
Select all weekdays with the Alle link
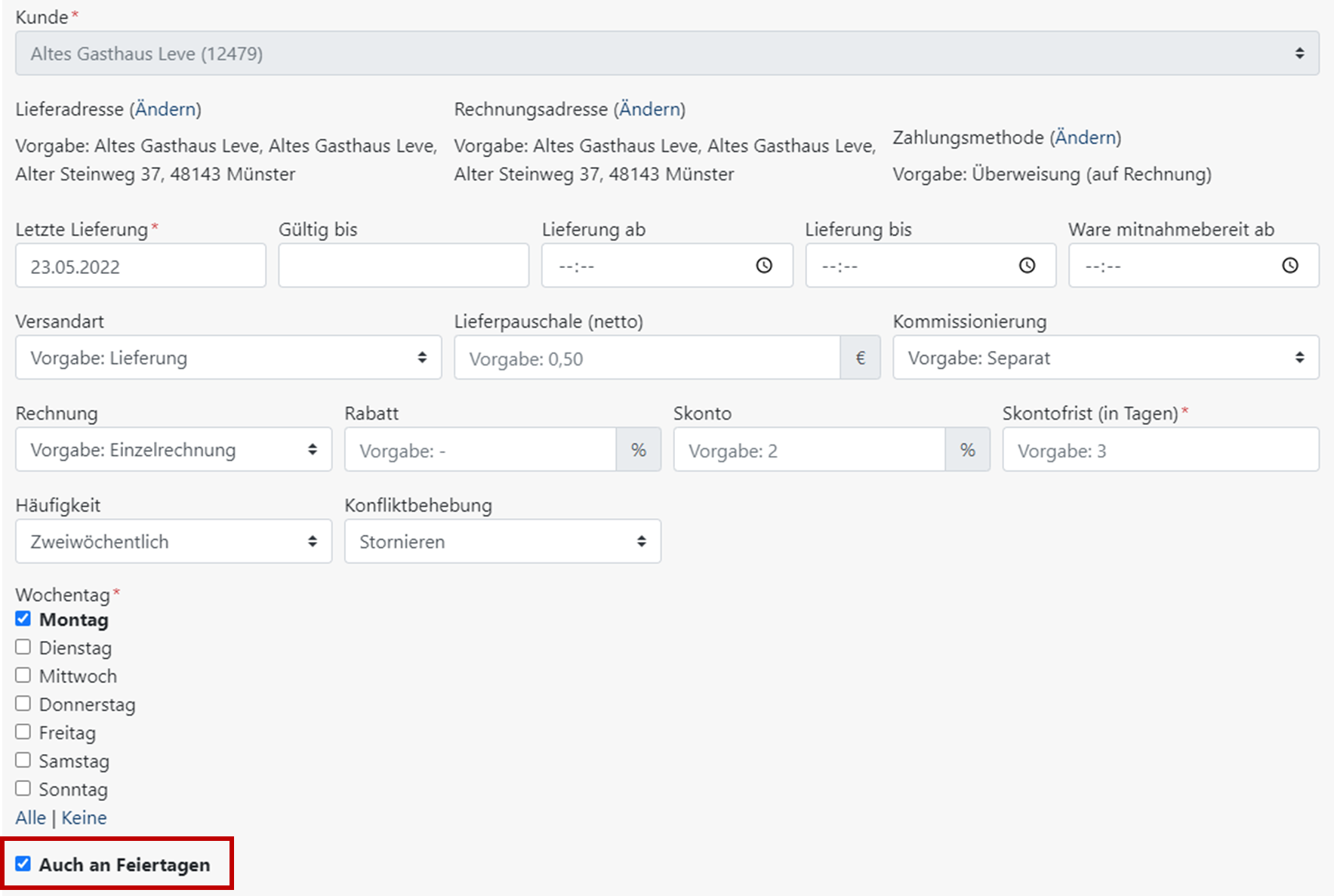point(31,817)
